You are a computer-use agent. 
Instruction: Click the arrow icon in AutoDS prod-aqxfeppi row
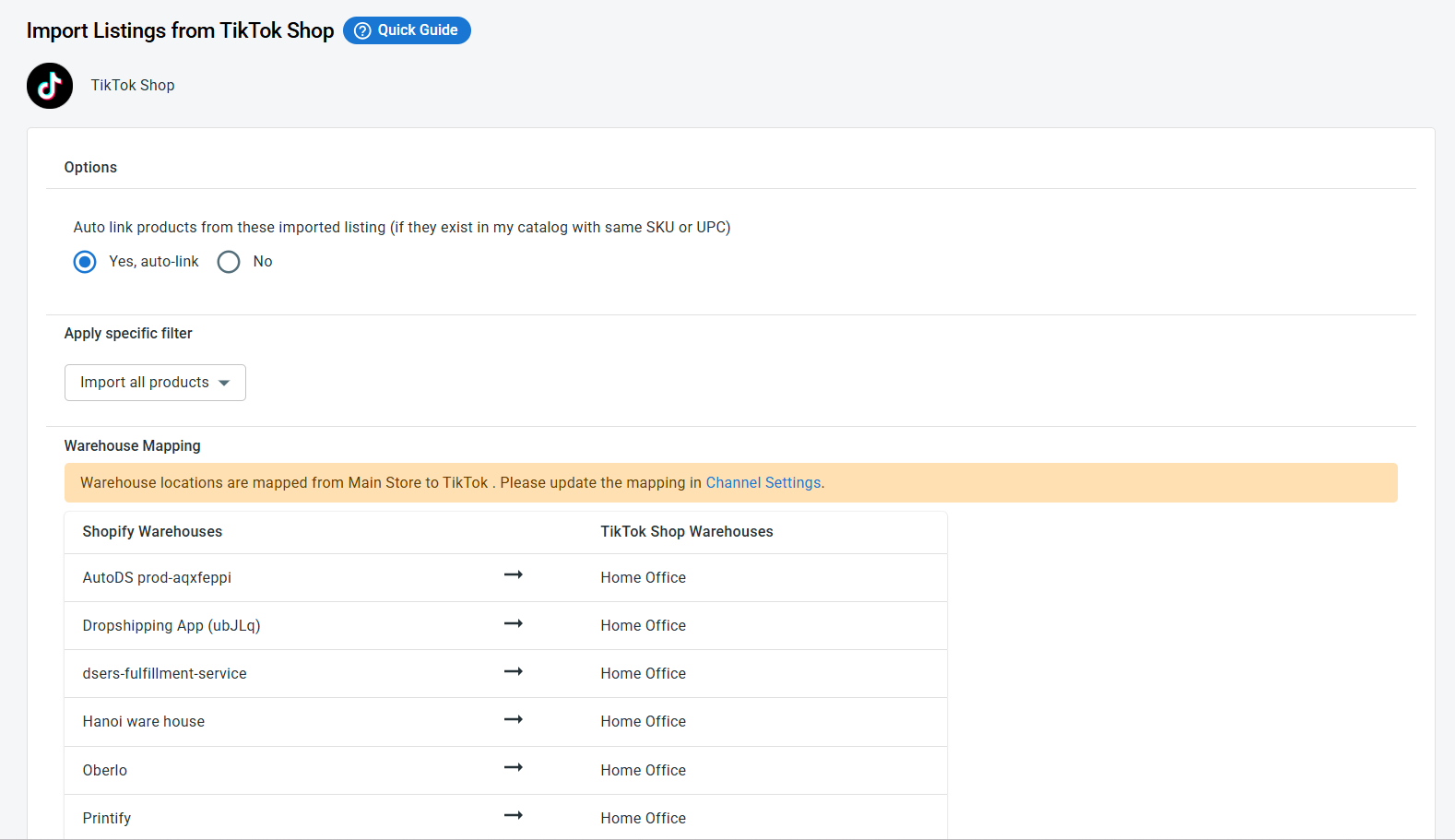pyautogui.click(x=514, y=574)
